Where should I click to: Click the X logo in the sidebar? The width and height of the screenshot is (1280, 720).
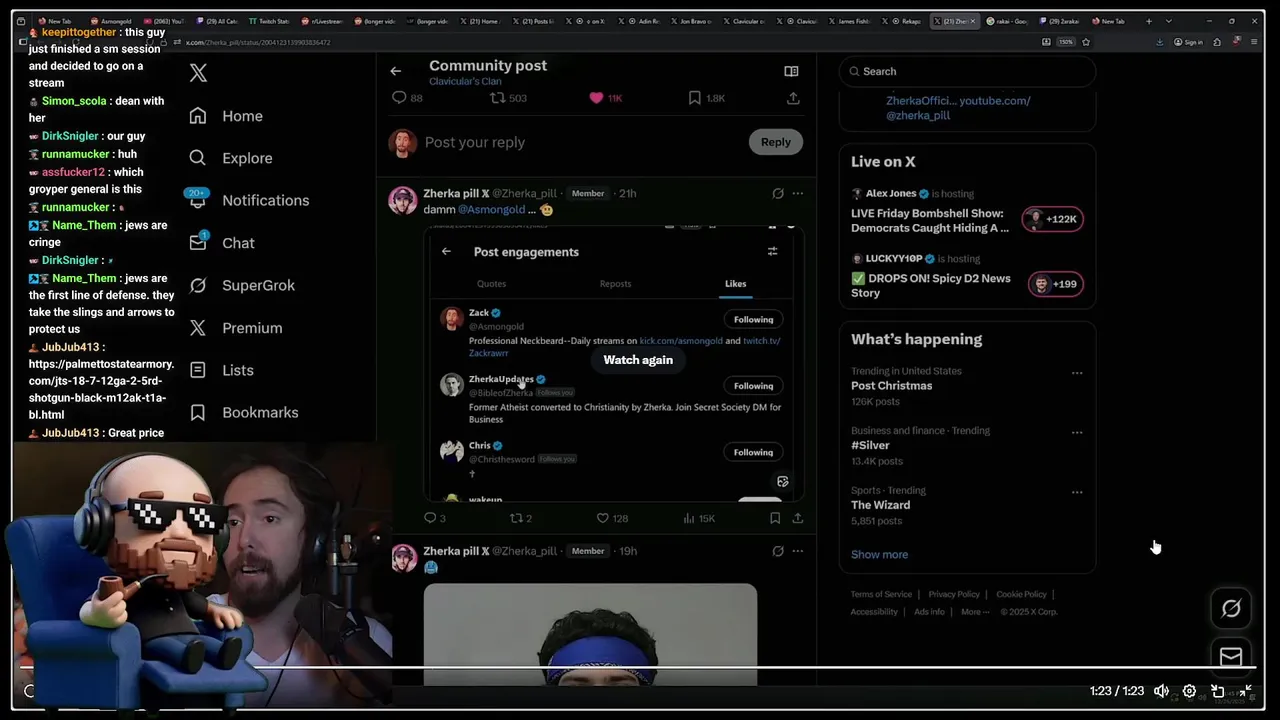[x=198, y=73]
